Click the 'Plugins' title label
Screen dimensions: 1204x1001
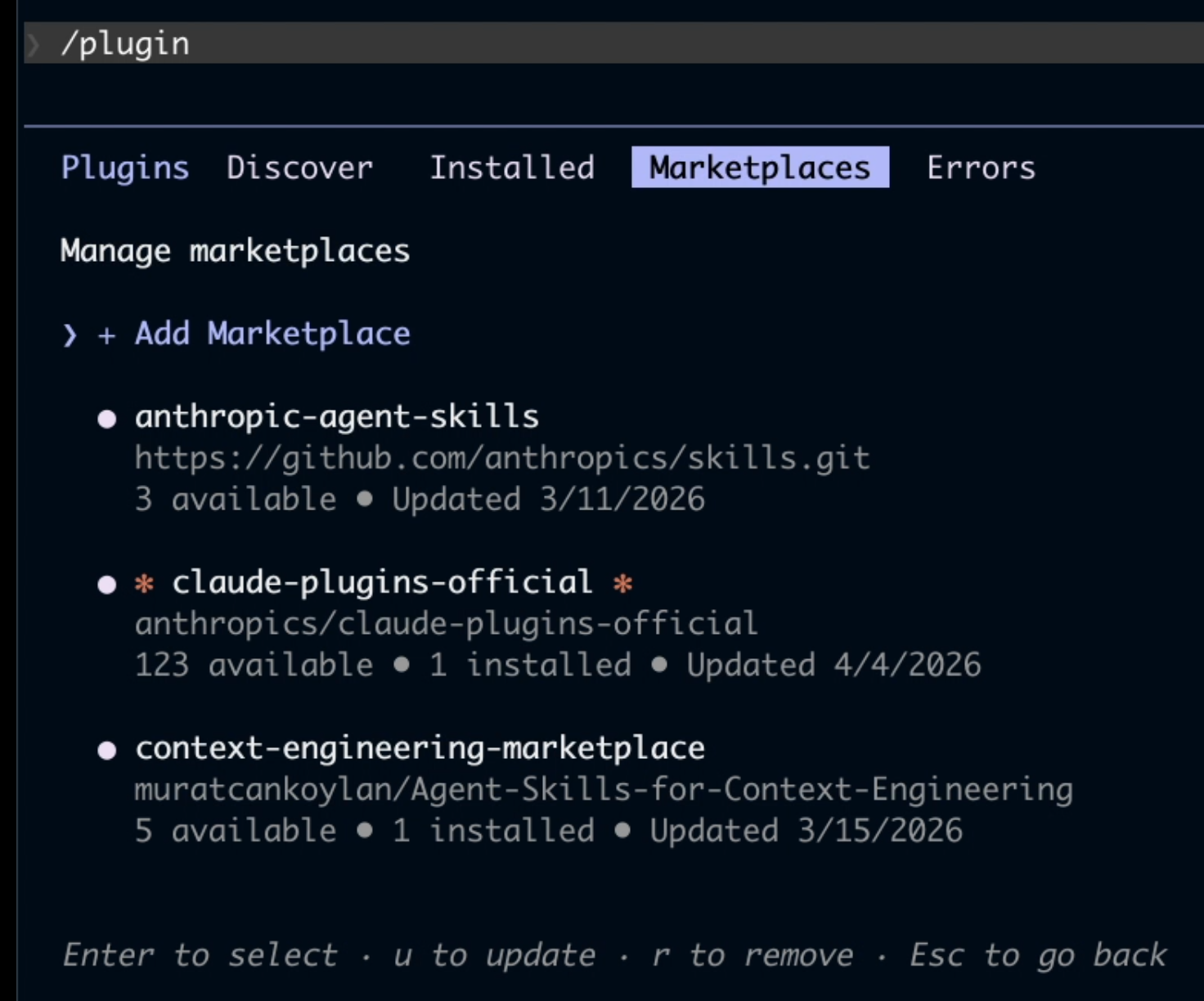click(125, 168)
